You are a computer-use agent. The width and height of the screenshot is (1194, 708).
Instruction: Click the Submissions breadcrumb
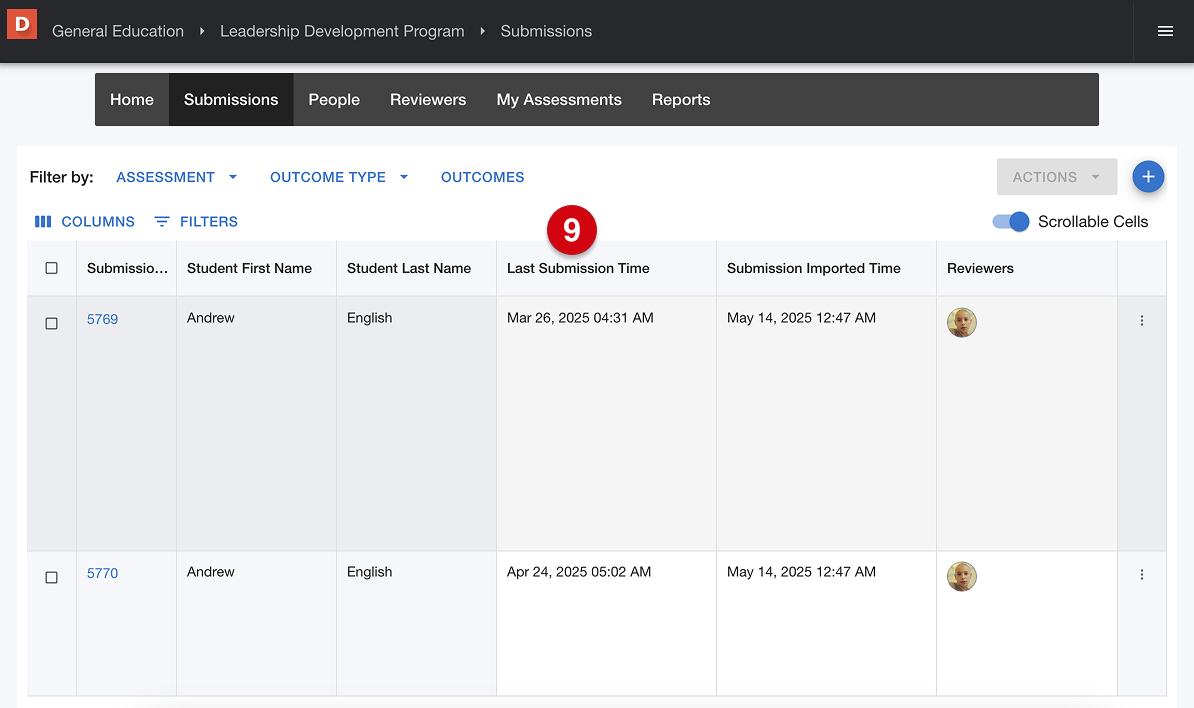546,31
